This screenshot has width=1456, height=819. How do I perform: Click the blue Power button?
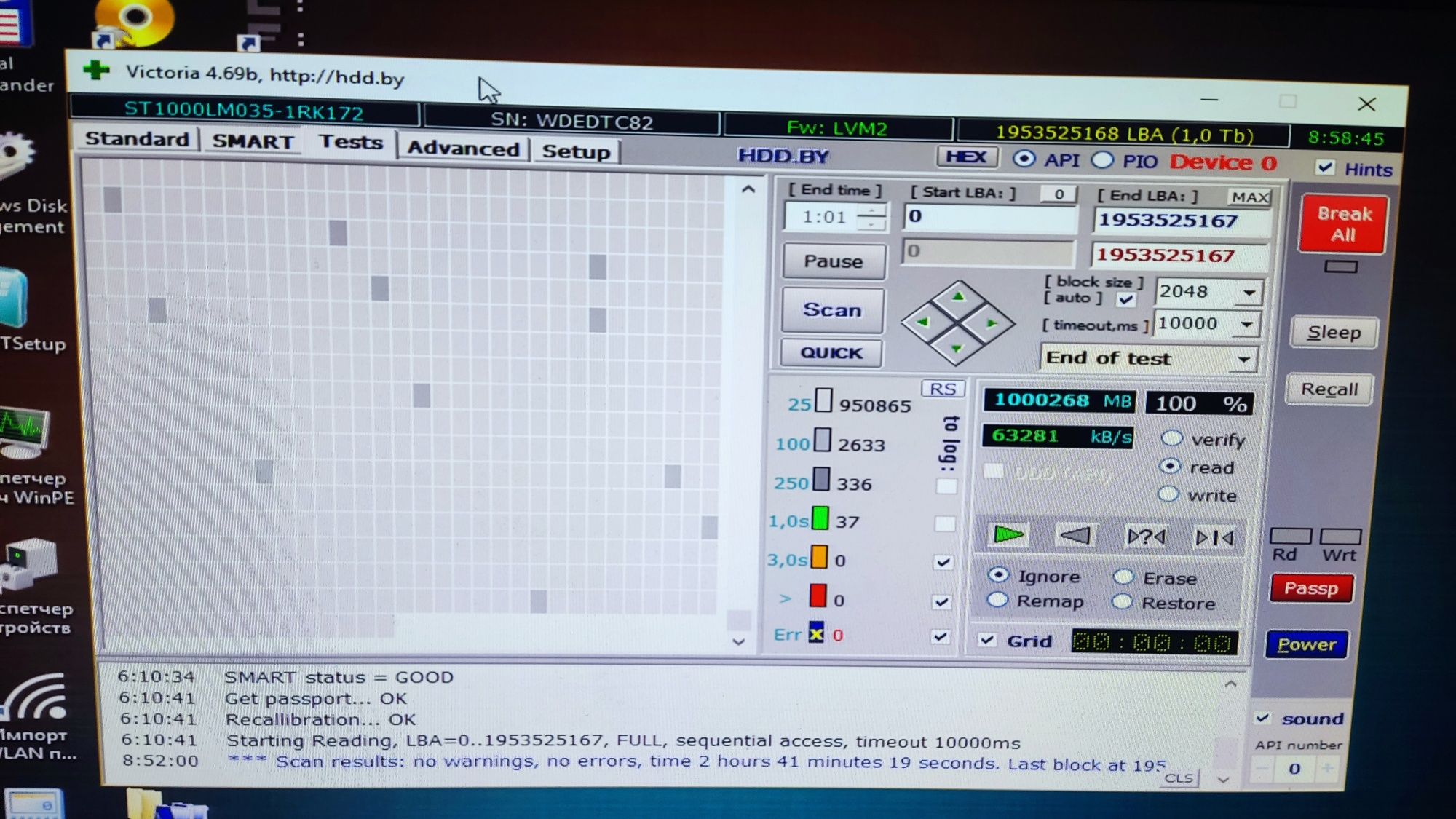1306,645
